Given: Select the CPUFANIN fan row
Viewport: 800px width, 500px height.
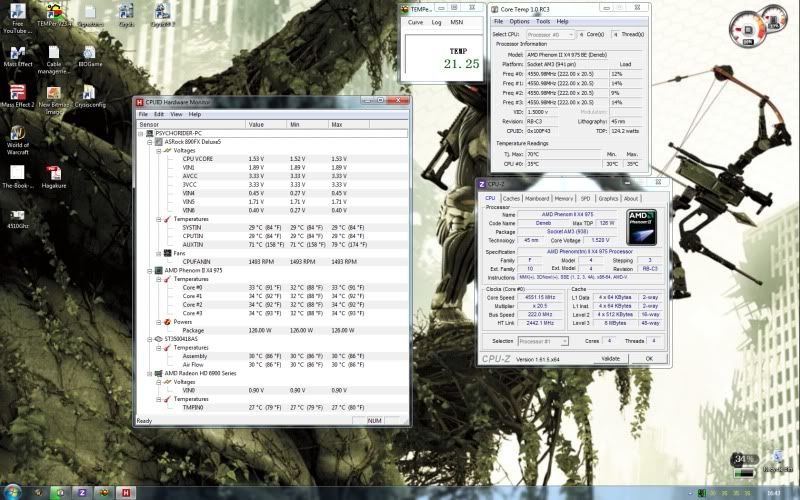Looking at the screenshot, I should (x=272, y=262).
